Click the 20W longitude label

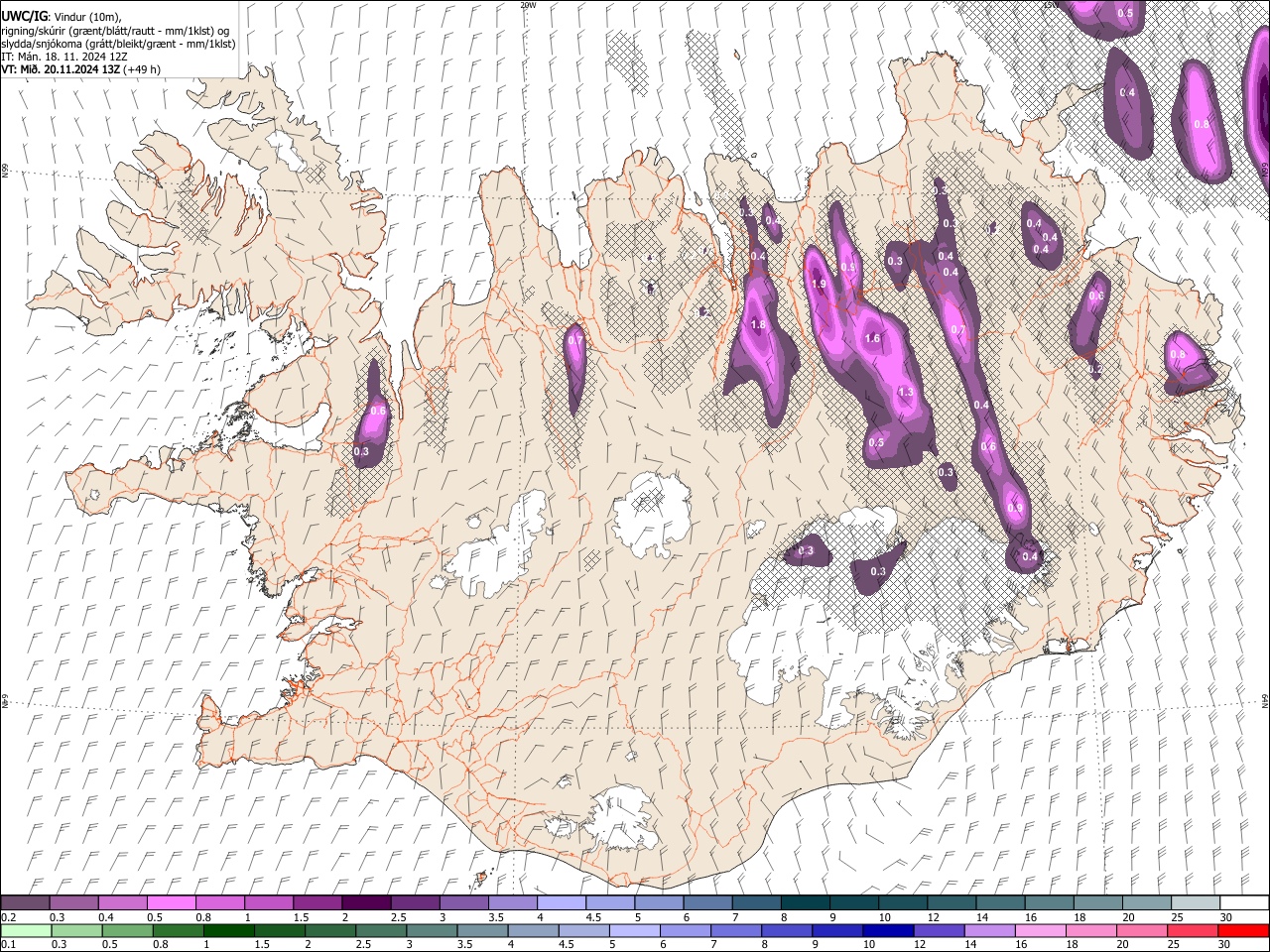528,5
